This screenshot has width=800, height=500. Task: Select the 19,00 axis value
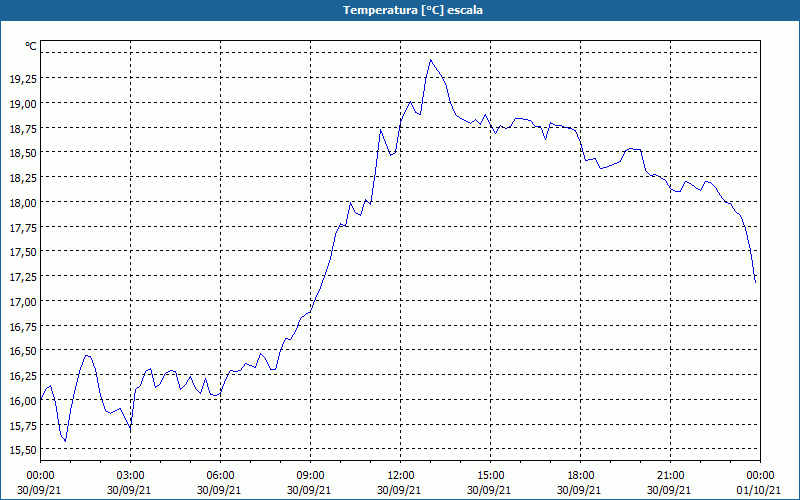pos(23,104)
